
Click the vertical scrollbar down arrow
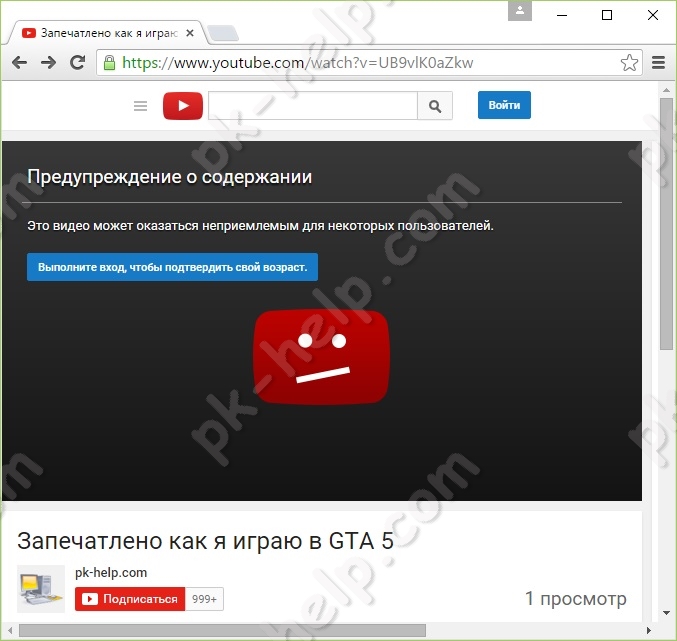pyautogui.click(x=666, y=613)
